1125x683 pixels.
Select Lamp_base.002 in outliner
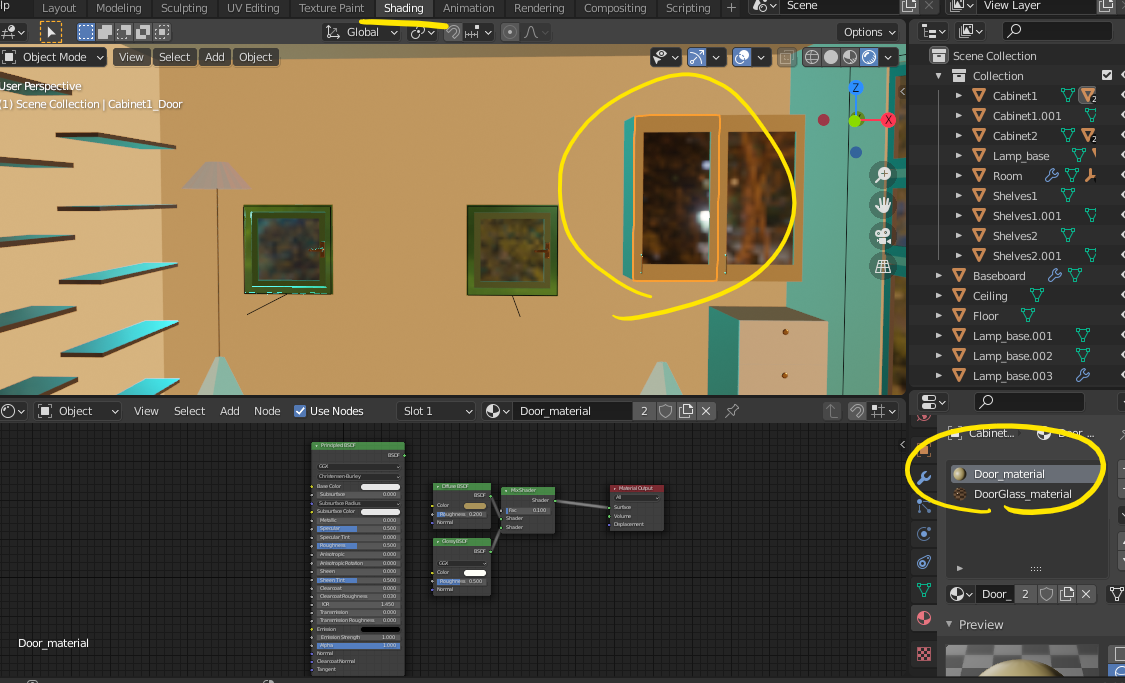point(1012,356)
